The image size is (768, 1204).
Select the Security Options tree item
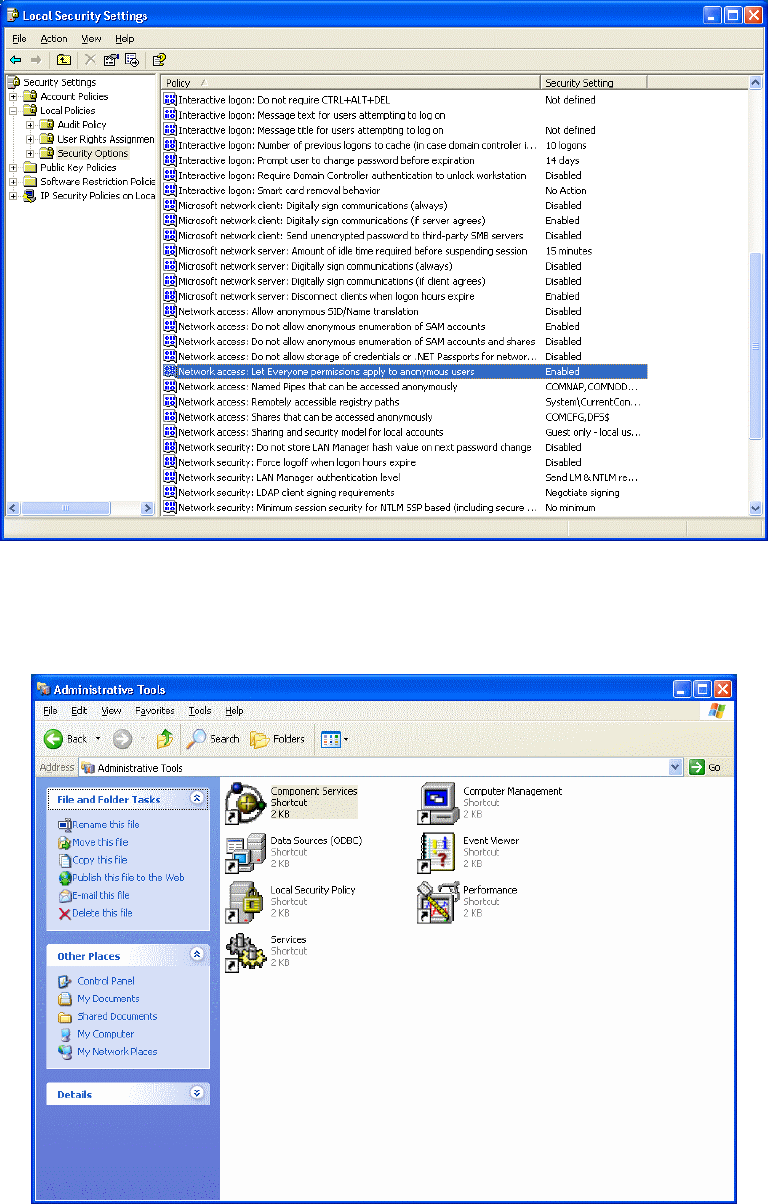pyautogui.click(x=92, y=153)
